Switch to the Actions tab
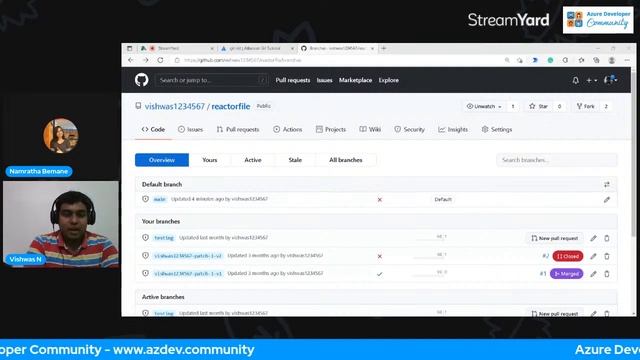This screenshot has height=360, width=640. [x=288, y=129]
